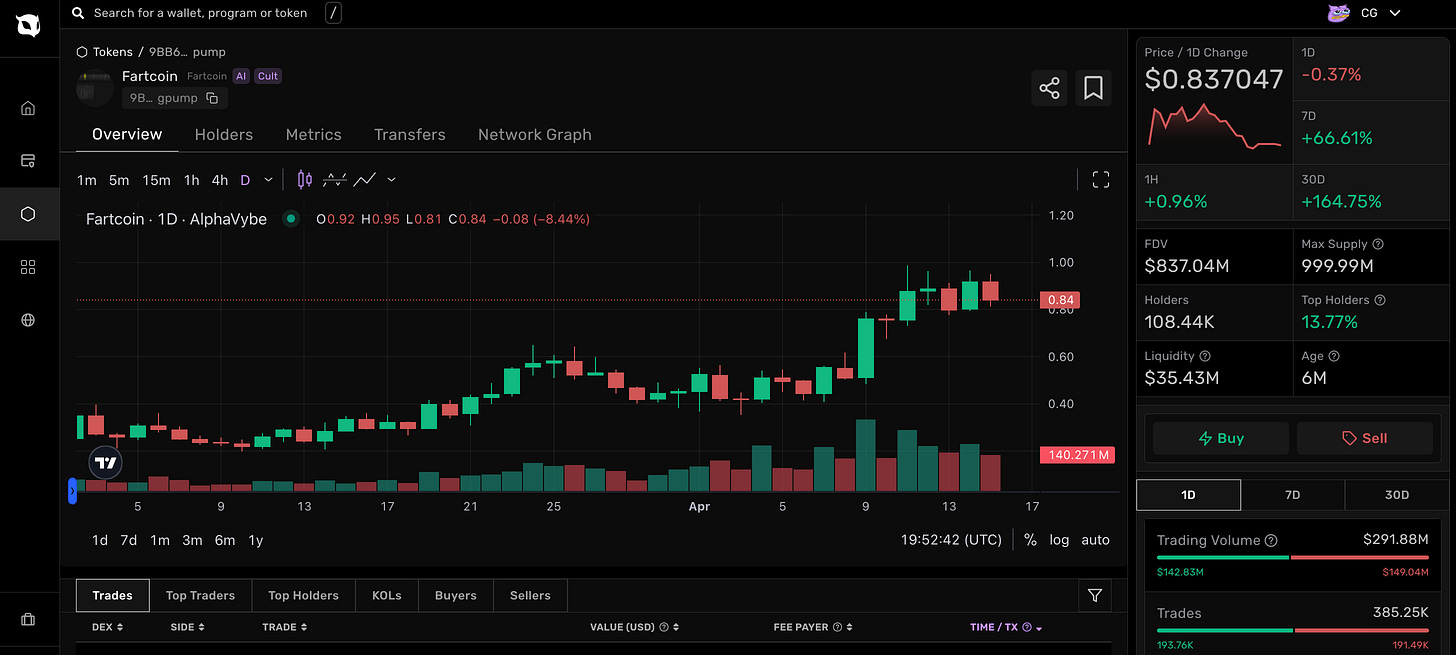Sort by TIME / TX column

[1007, 627]
